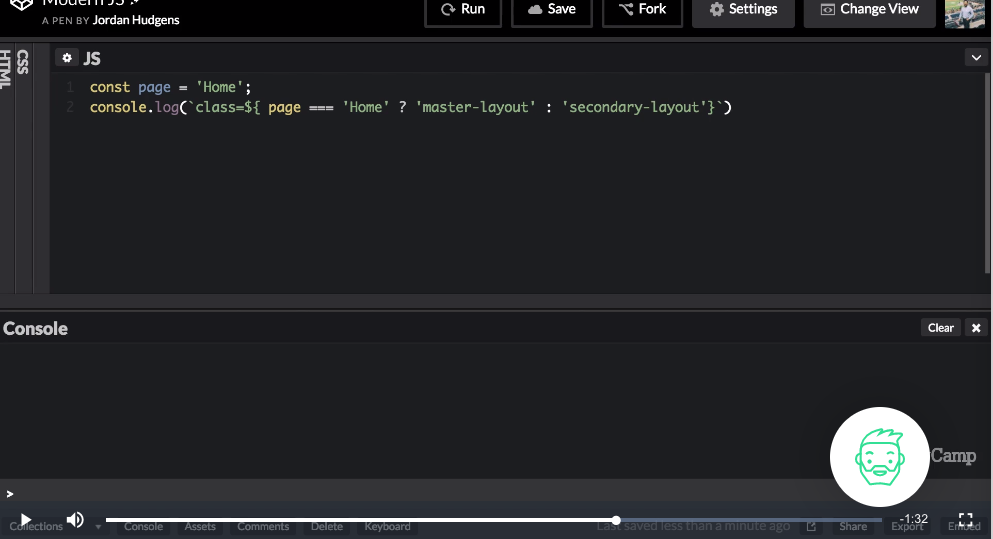Mute the video volume speaker

click(x=75, y=519)
